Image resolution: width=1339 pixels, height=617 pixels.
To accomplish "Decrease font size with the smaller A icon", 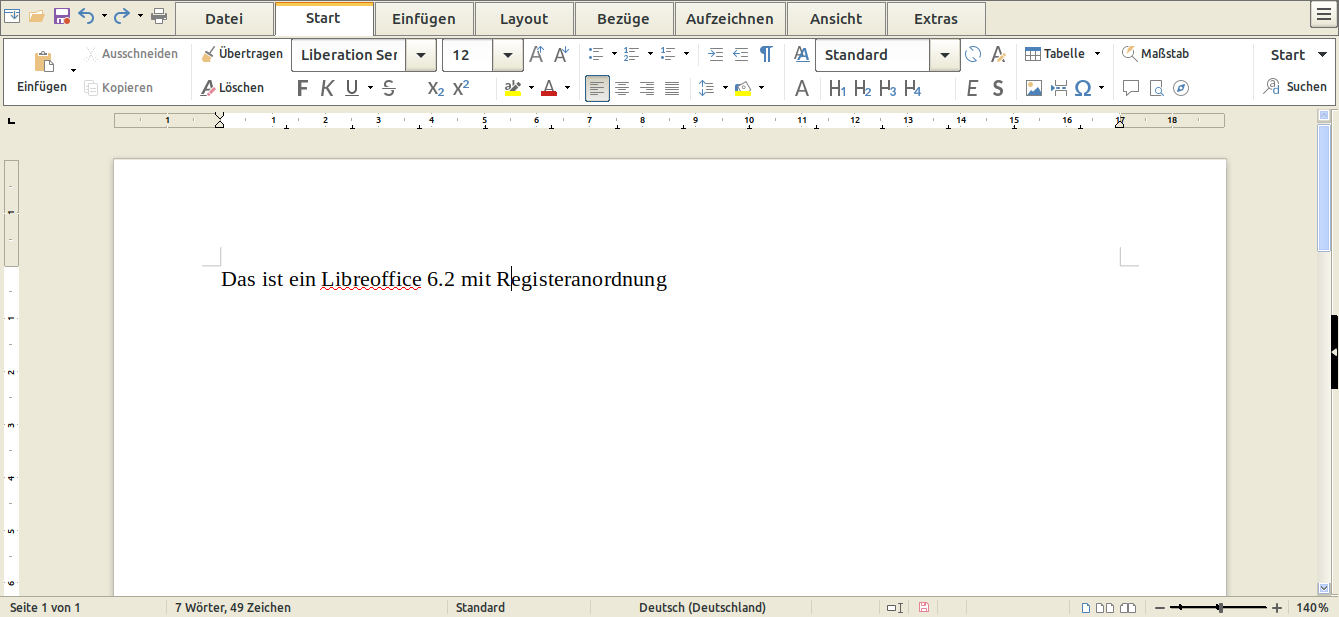I will [x=560, y=55].
